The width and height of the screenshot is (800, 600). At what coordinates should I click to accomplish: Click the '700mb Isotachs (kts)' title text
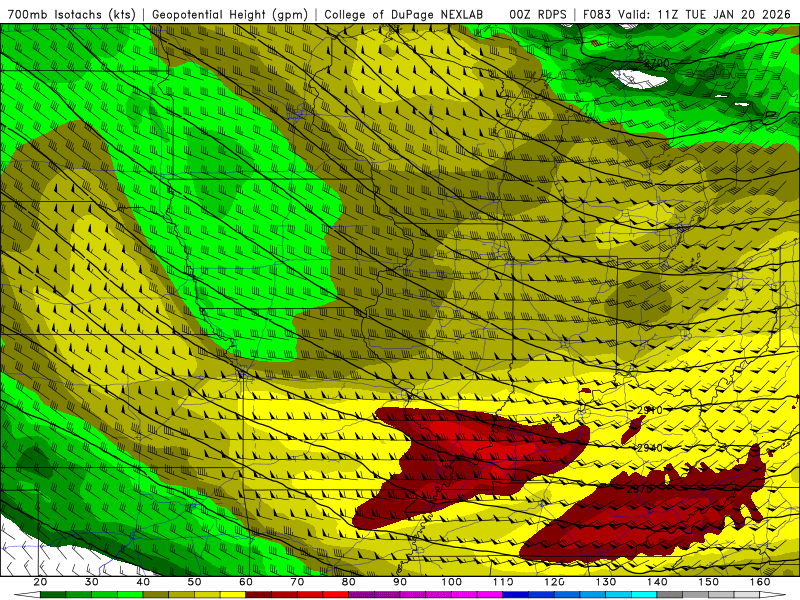[x=71, y=14]
